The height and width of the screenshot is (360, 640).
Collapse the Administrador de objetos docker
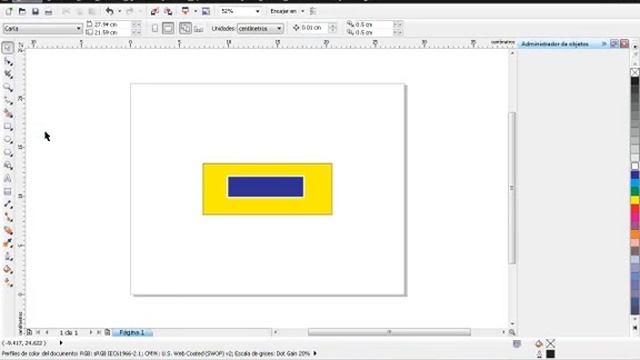(604, 44)
